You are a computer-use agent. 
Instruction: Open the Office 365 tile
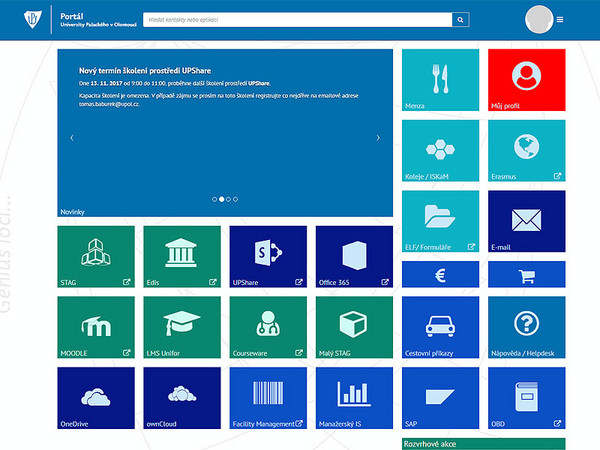pyautogui.click(x=354, y=257)
